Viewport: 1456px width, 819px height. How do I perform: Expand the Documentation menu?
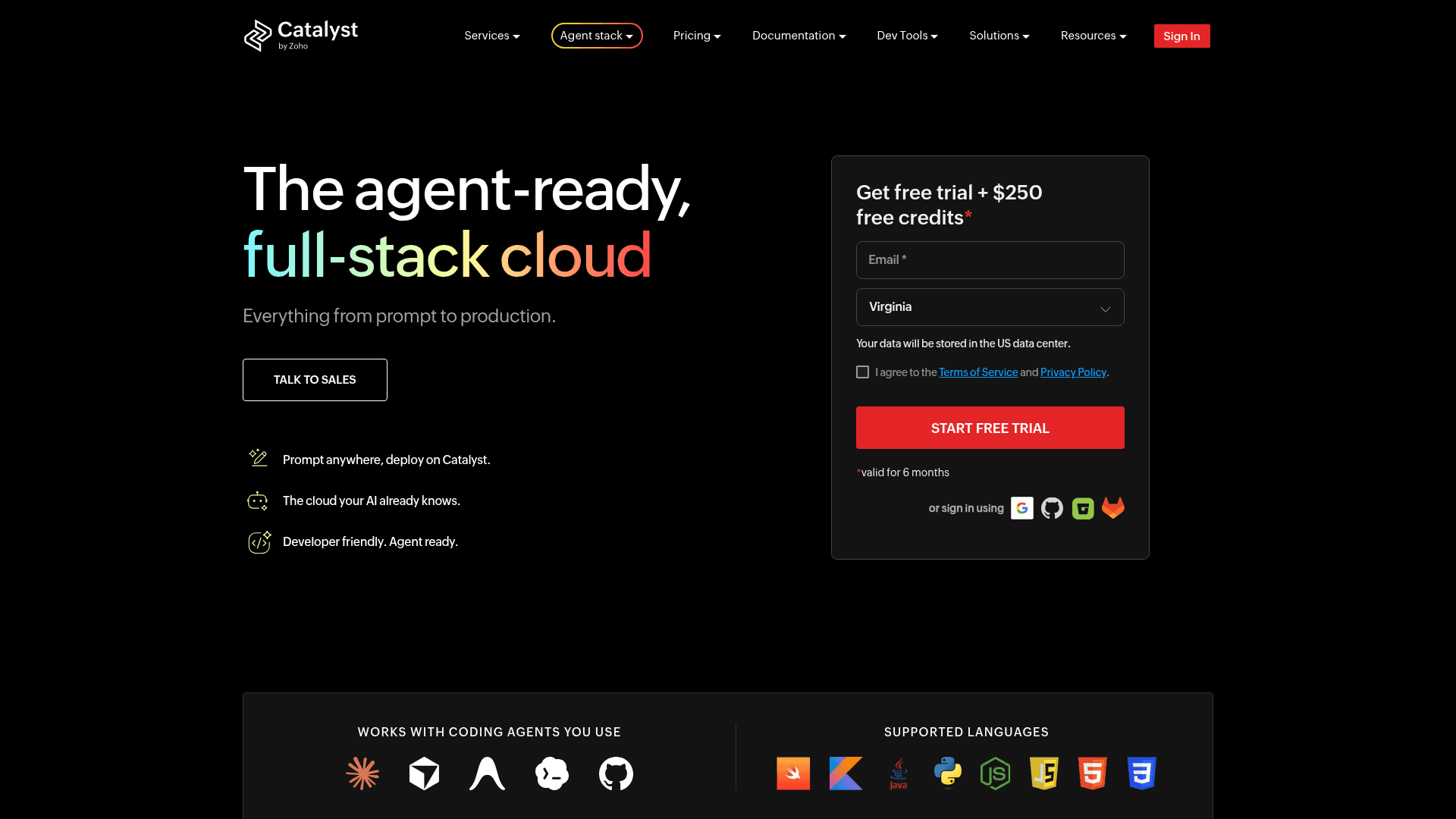tap(799, 36)
